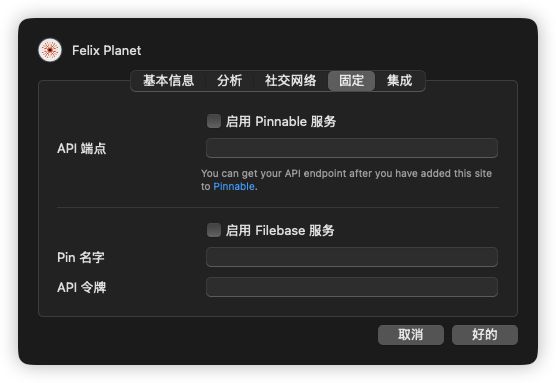Tick the 启用 Filebase 服务 checkbox
The height and width of the screenshot is (383, 556).
(x=214, y=230)
